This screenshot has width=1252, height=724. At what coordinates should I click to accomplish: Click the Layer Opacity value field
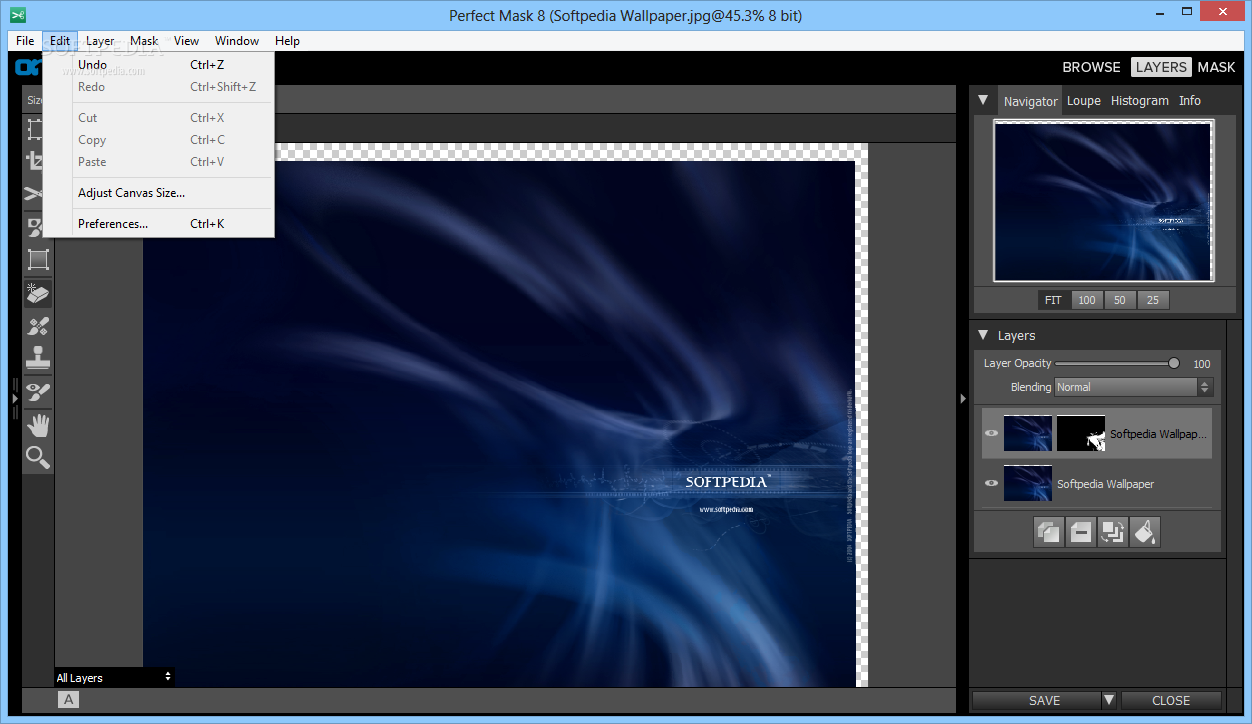1201,364
